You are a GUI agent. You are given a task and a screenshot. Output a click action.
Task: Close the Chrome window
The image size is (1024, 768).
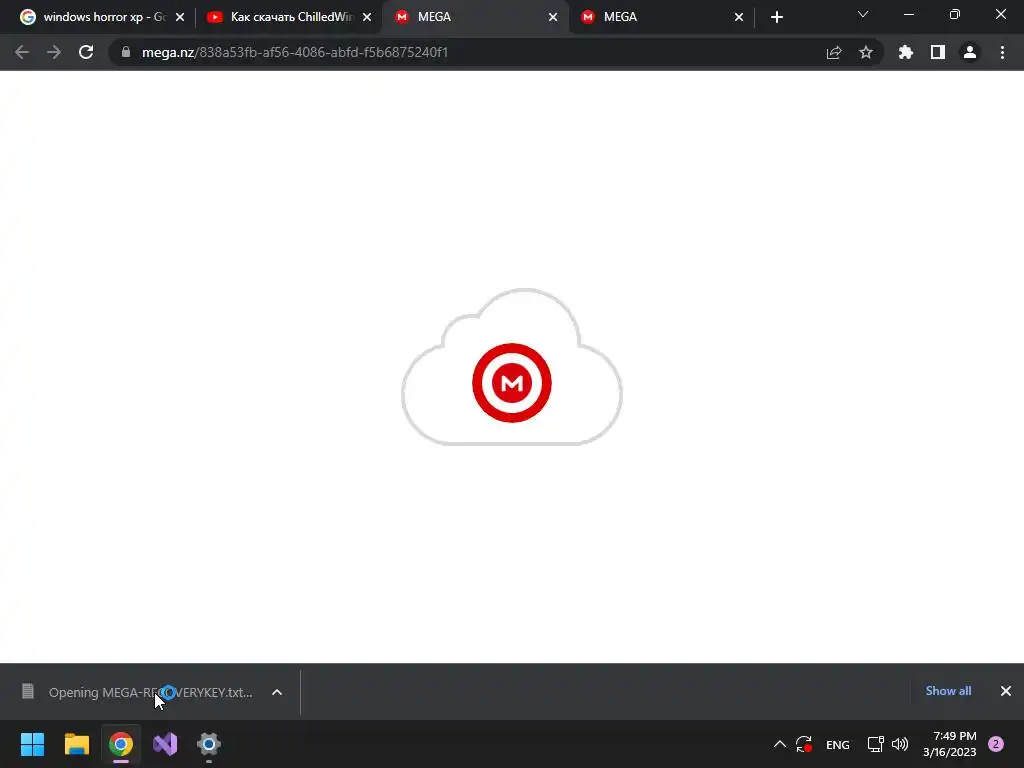point(1000,14)
